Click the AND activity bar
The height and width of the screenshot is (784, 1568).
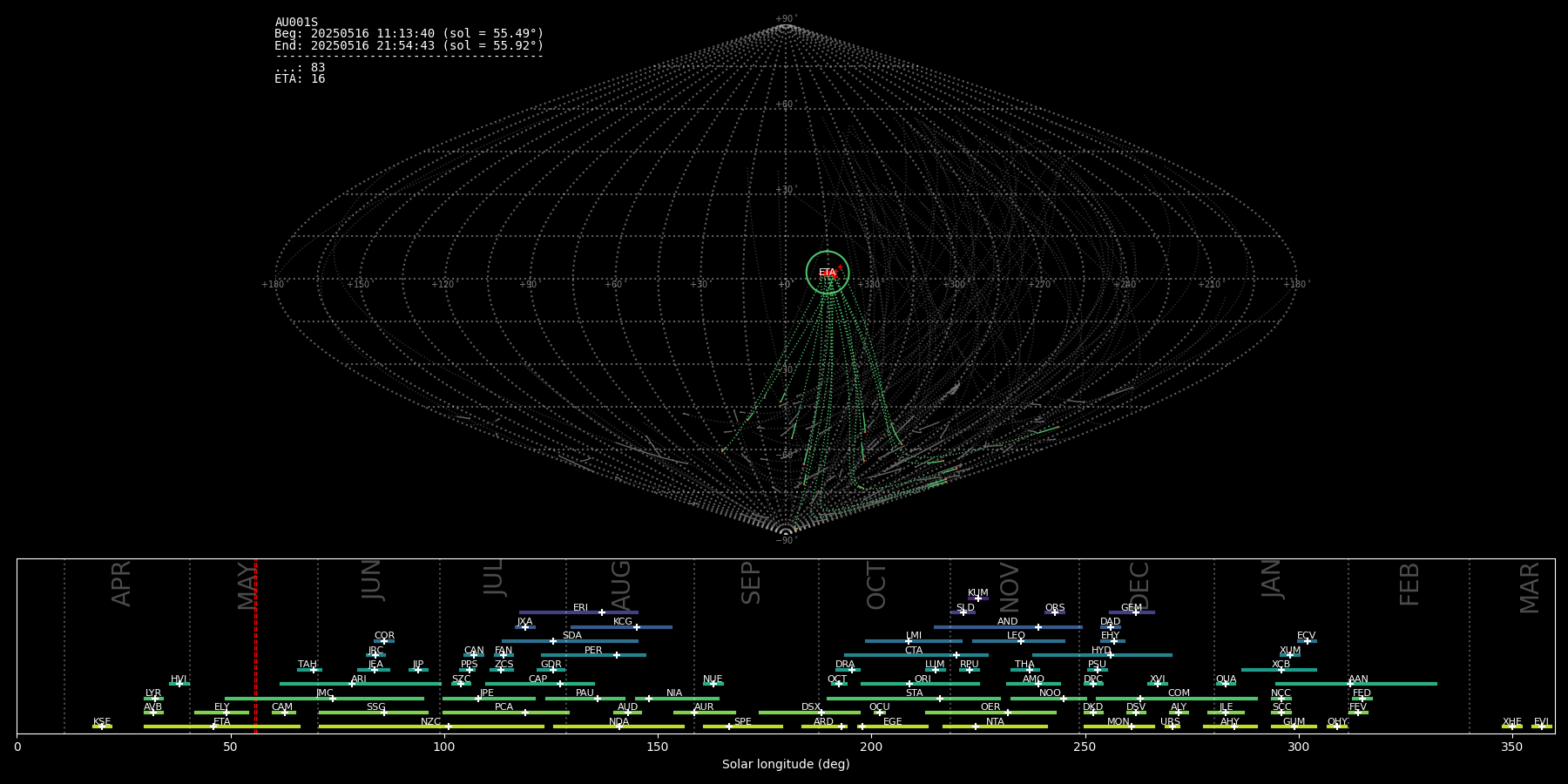coord(1008,627)
